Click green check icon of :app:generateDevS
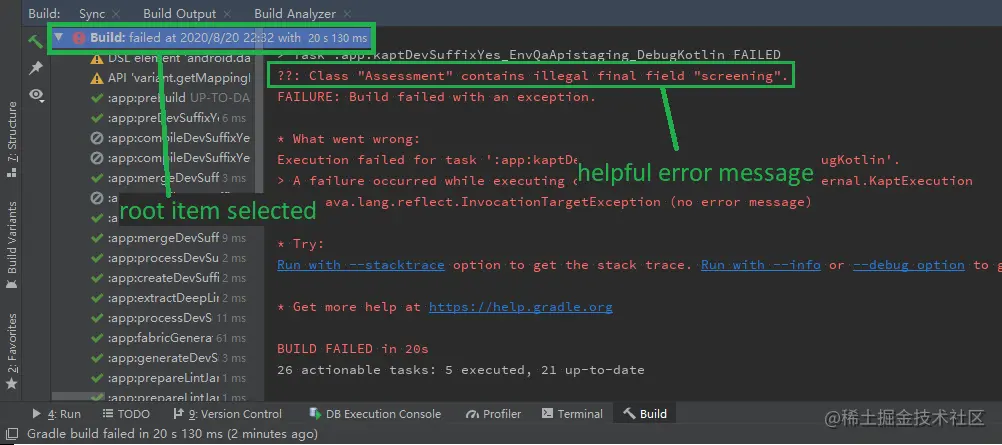1002x445 pixels. click(x=97, y=357)
